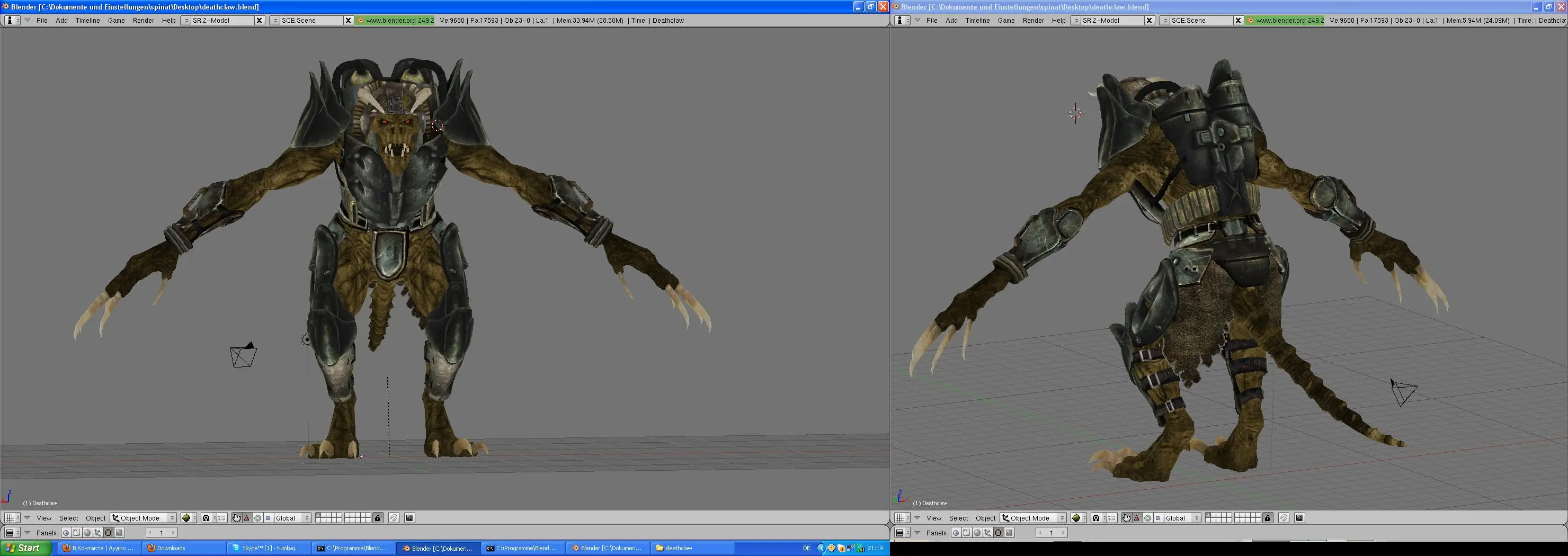
Task: Click DE language indicator in taskbar
Action: tap(807, 548)
